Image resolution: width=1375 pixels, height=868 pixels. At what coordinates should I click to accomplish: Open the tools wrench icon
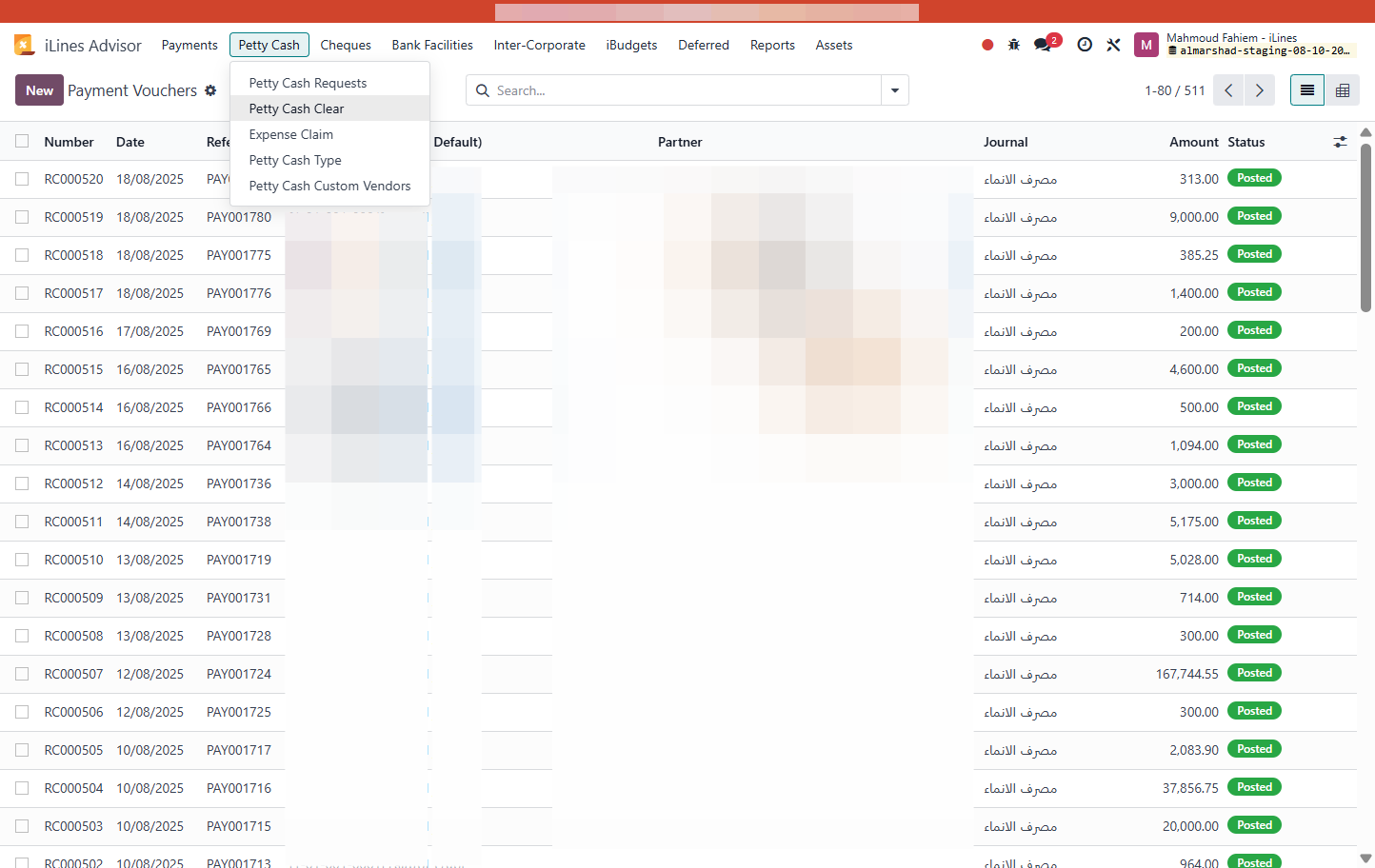point(1113,45)
